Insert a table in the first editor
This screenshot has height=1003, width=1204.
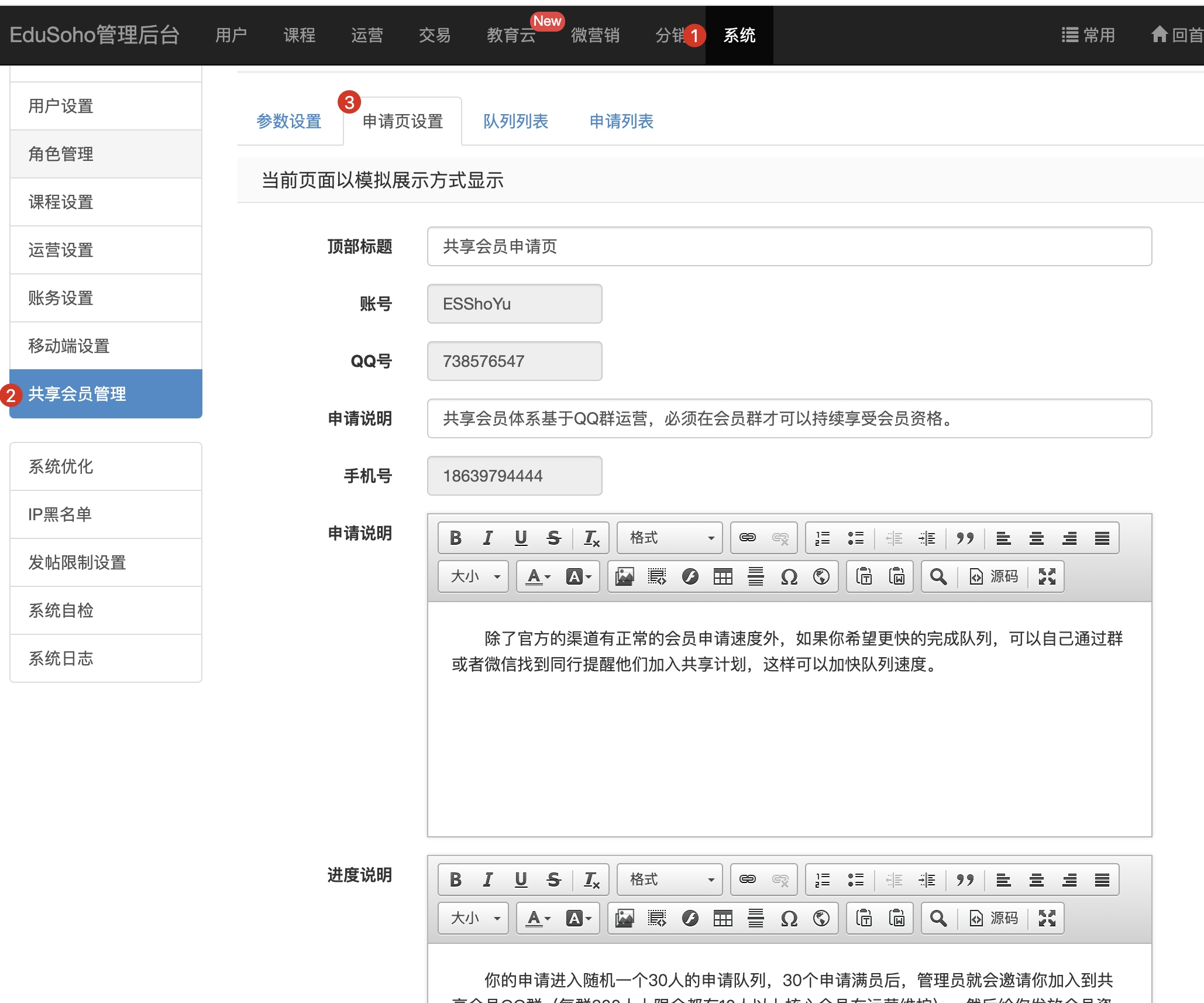coord(723,576)
